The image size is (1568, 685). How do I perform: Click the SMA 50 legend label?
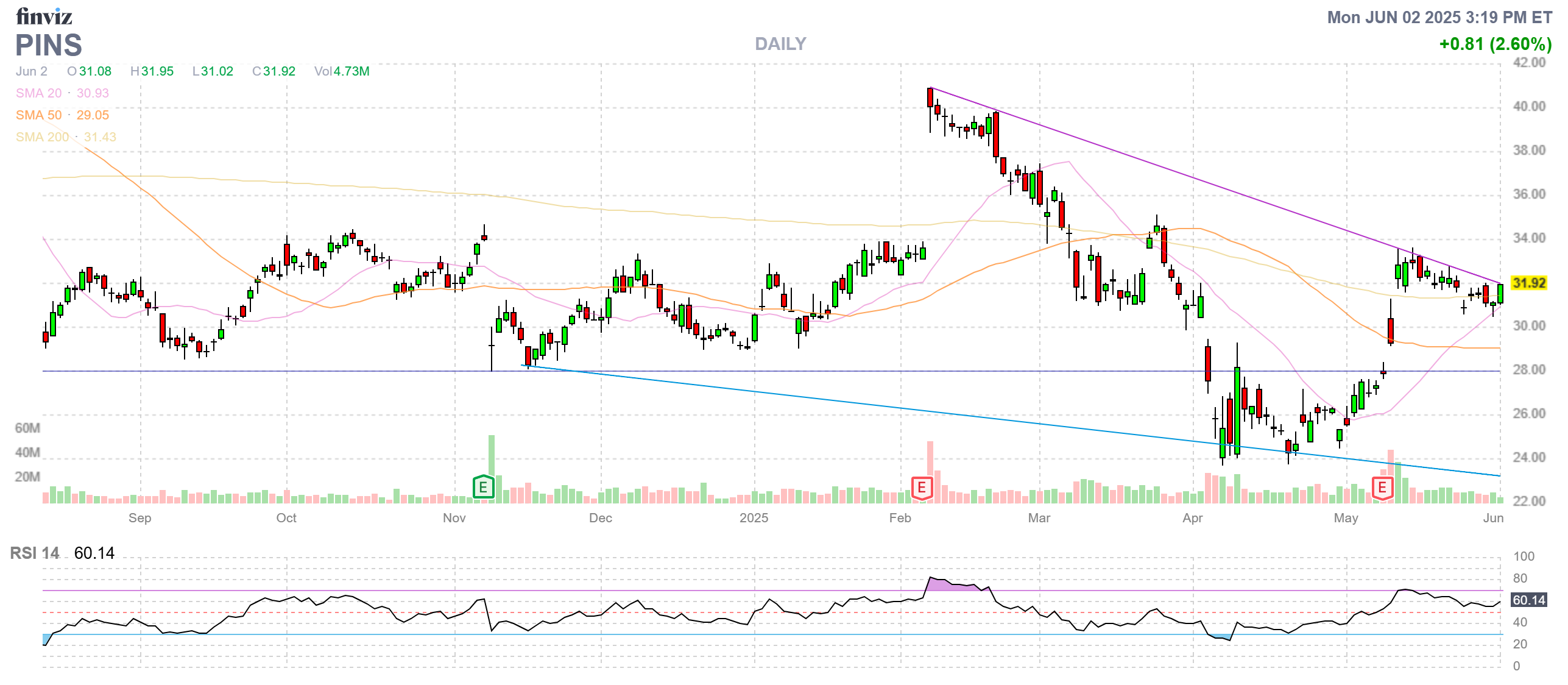point(39,115)
